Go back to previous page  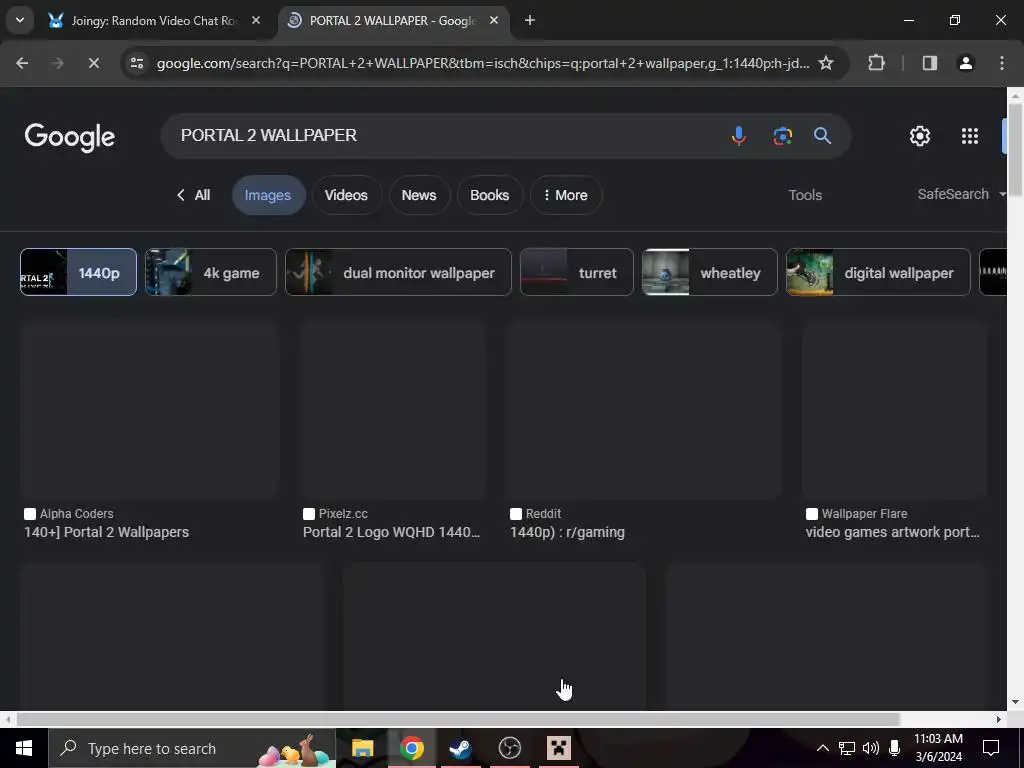22,63
